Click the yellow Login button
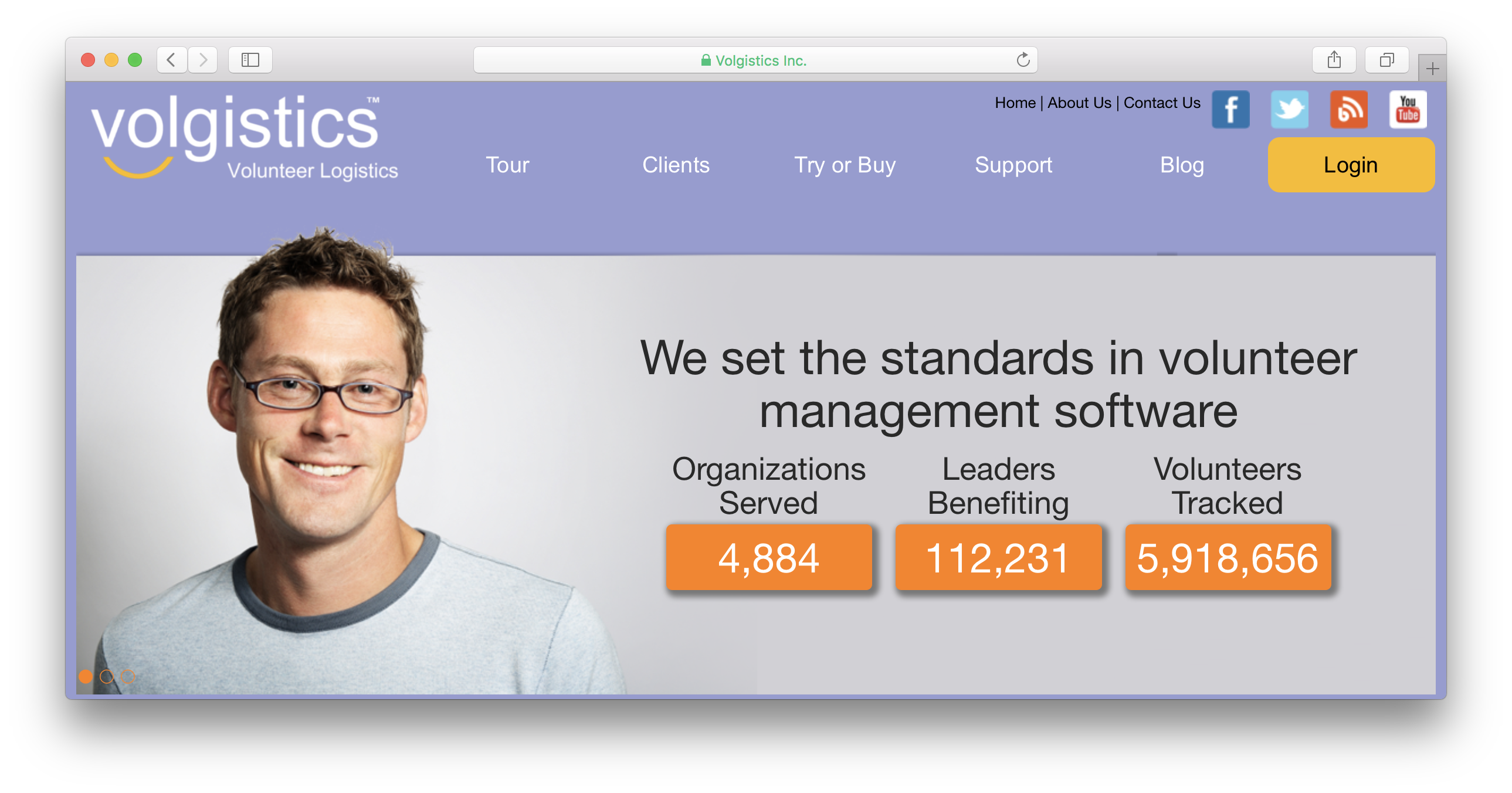Viewport: 1512px width, 793px height. click(x=1351, y=165)
